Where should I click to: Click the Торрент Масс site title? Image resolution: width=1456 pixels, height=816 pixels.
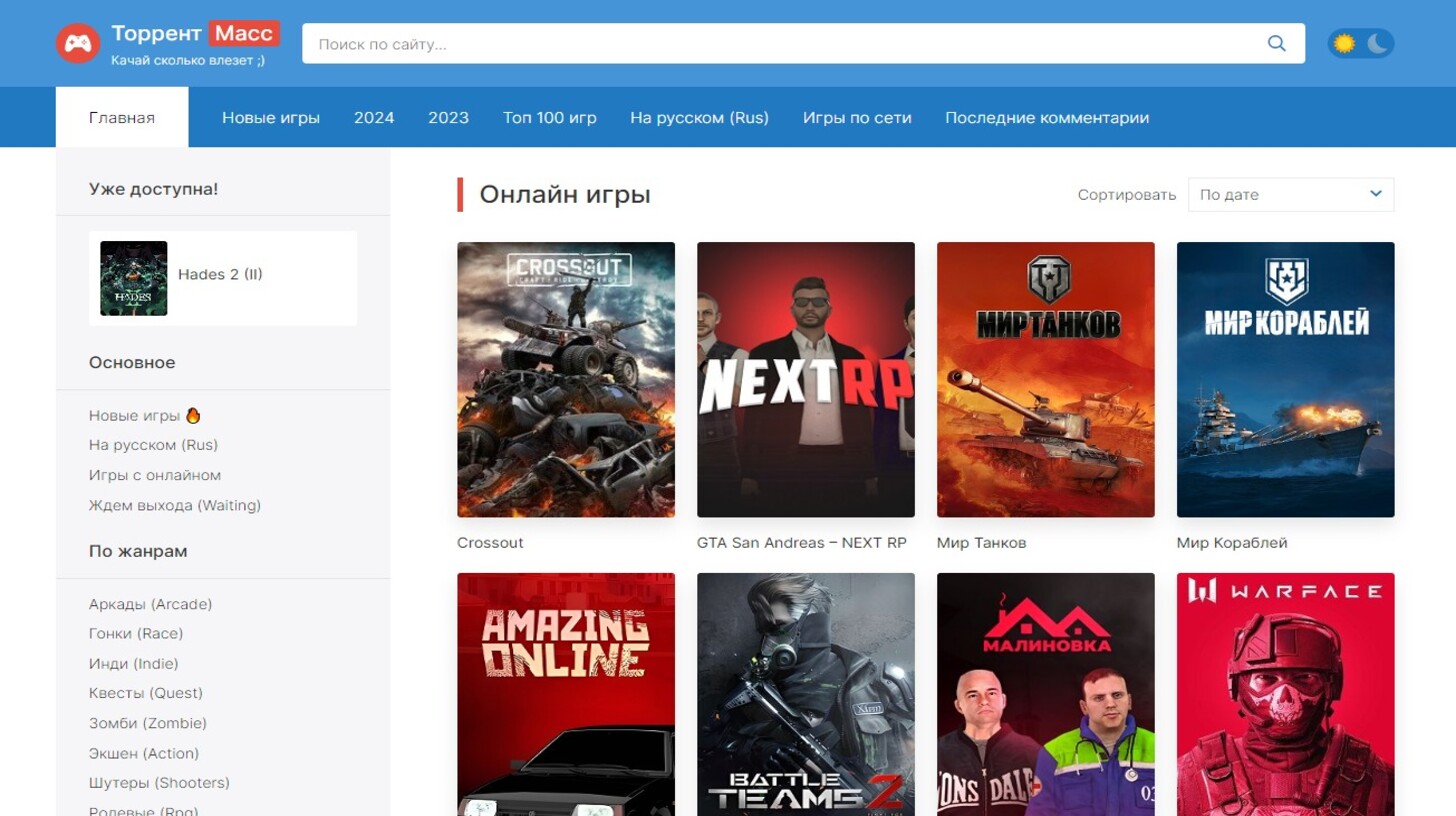coord(195,34)
